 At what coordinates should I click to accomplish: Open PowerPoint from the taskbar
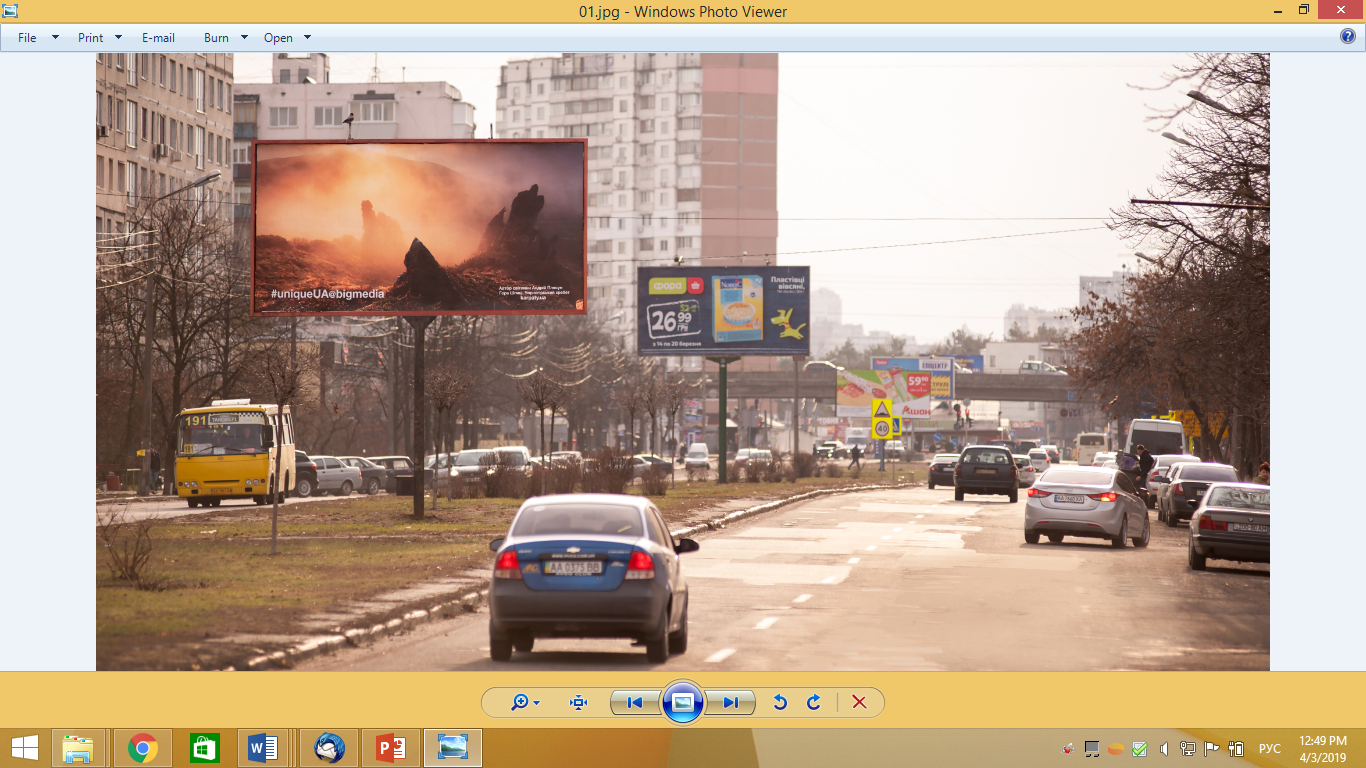pyautogui.click(x=390, y=748)
